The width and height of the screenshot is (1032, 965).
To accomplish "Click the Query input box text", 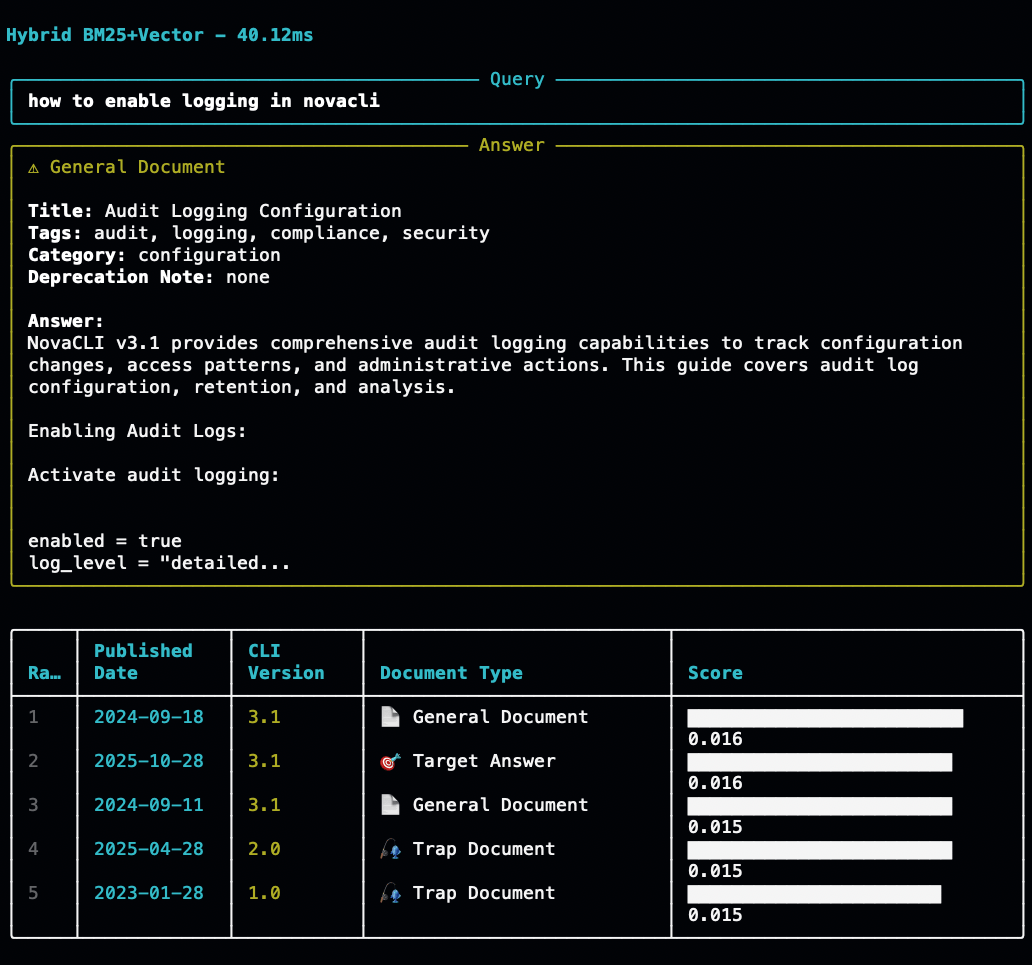I will click(x=204, y=101).
